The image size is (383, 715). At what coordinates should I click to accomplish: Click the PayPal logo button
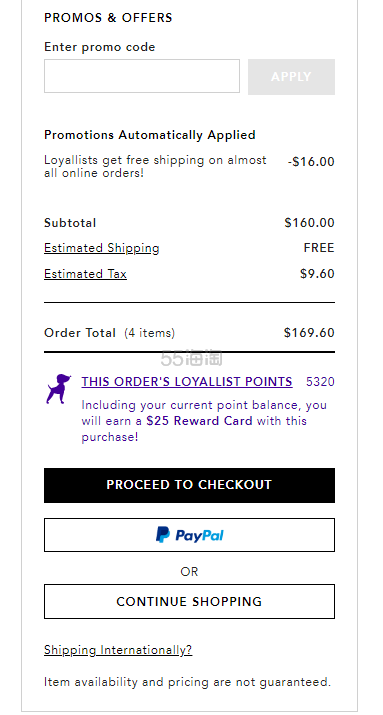pos(189,535)
